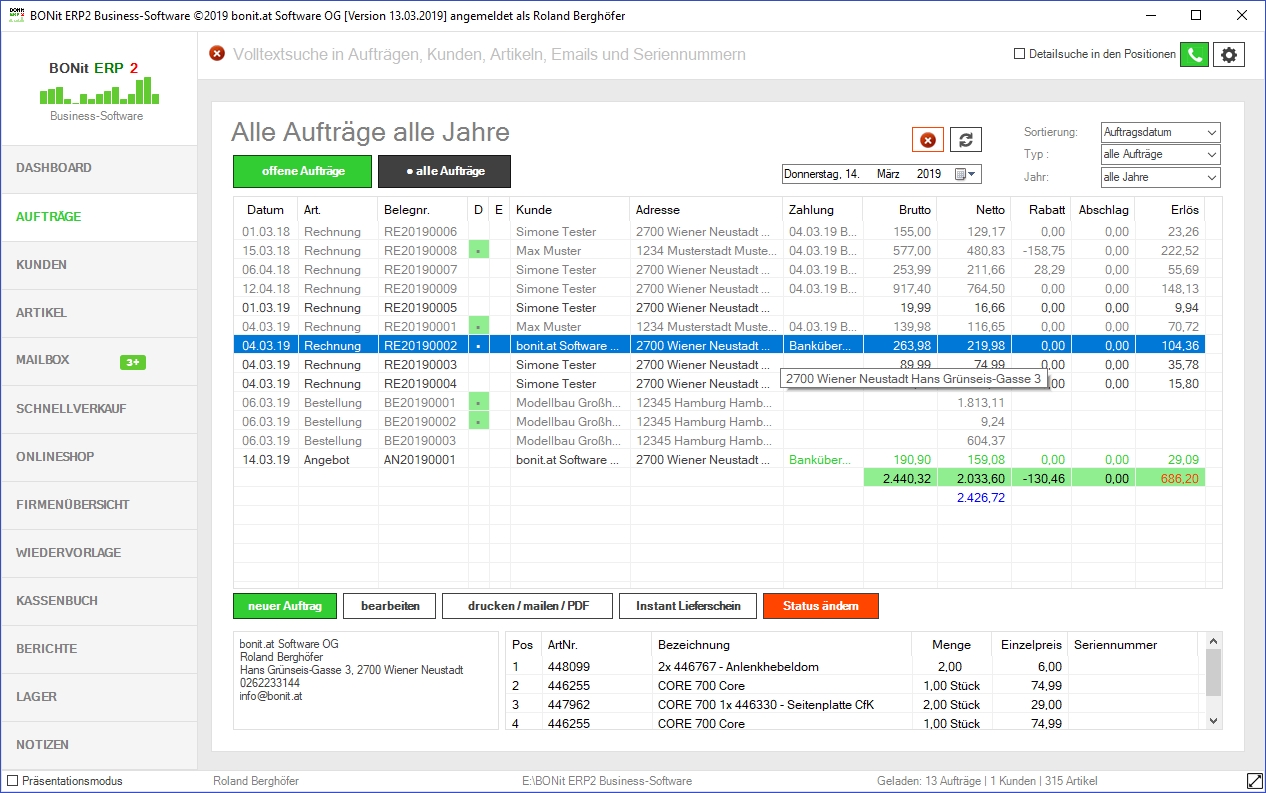Open Onlineshop in the sidebar
Viewport: 1266px width, 793px height.
coord(98,457)
